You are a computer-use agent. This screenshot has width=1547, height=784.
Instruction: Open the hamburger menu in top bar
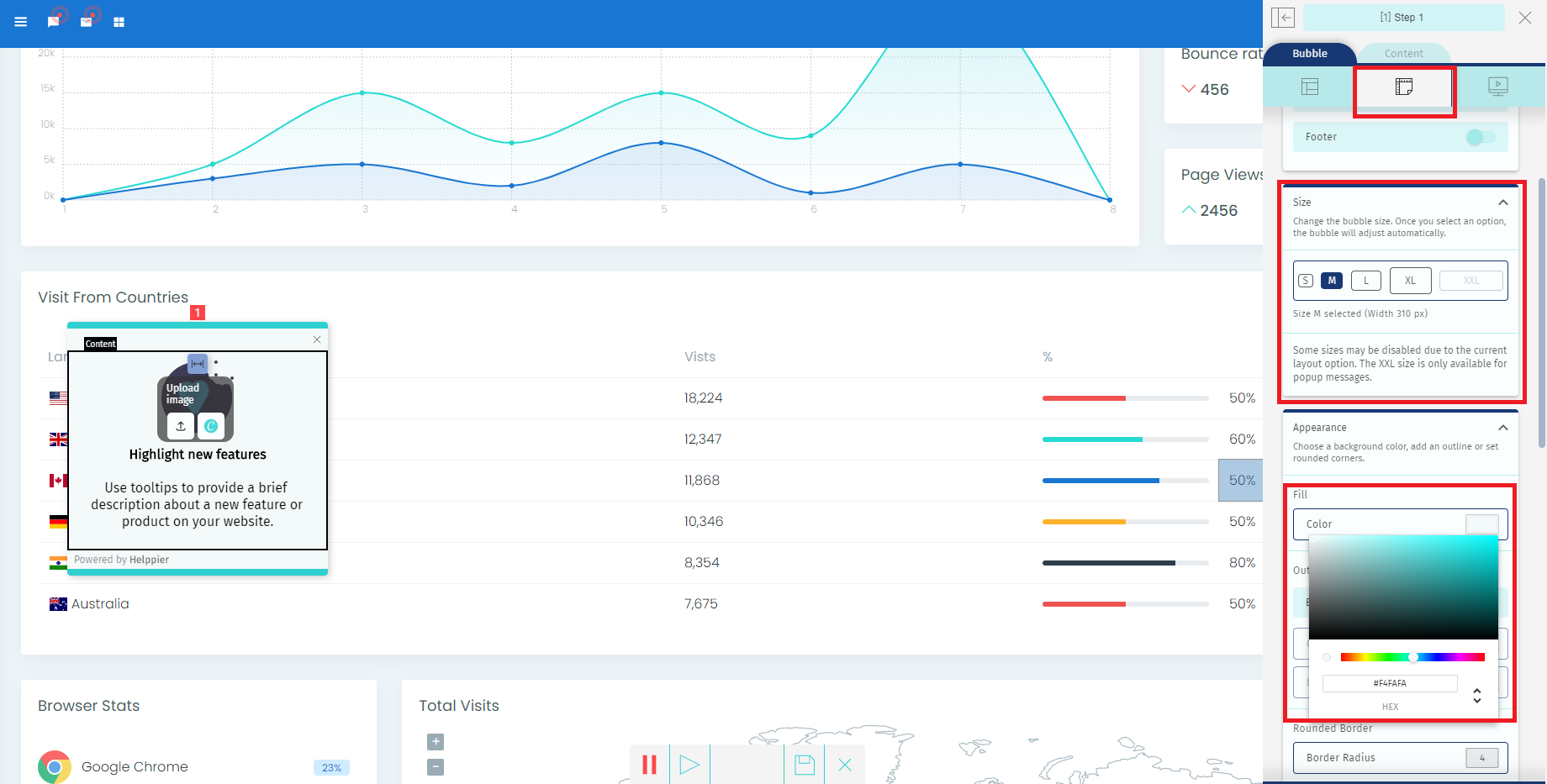click(x=21, y=22)
